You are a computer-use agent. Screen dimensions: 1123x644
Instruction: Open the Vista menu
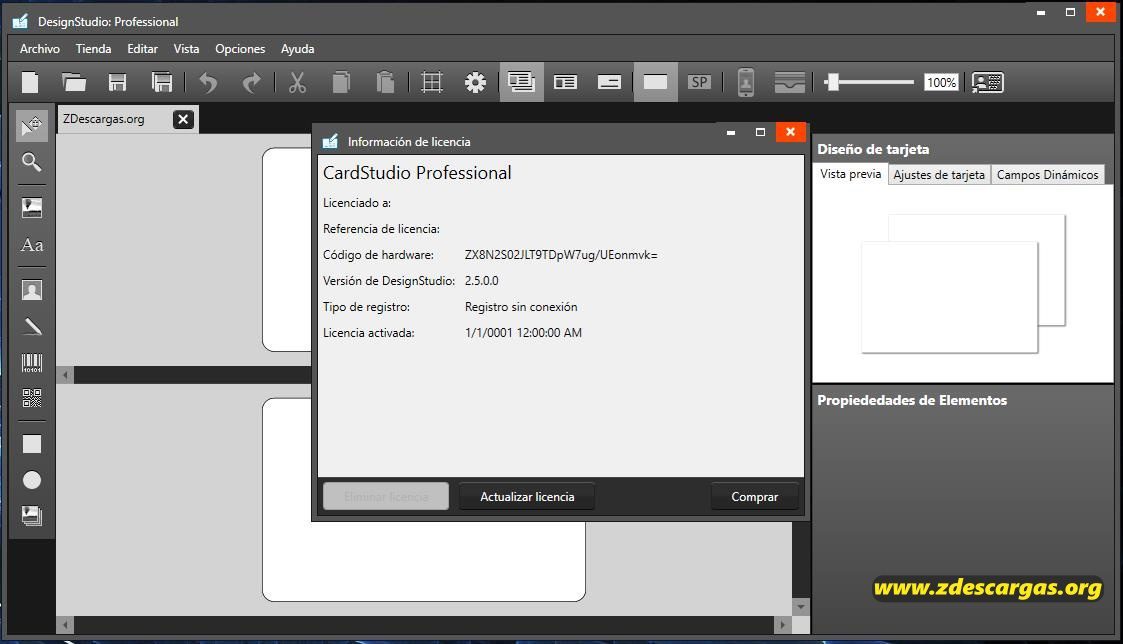tap(186, 49)
